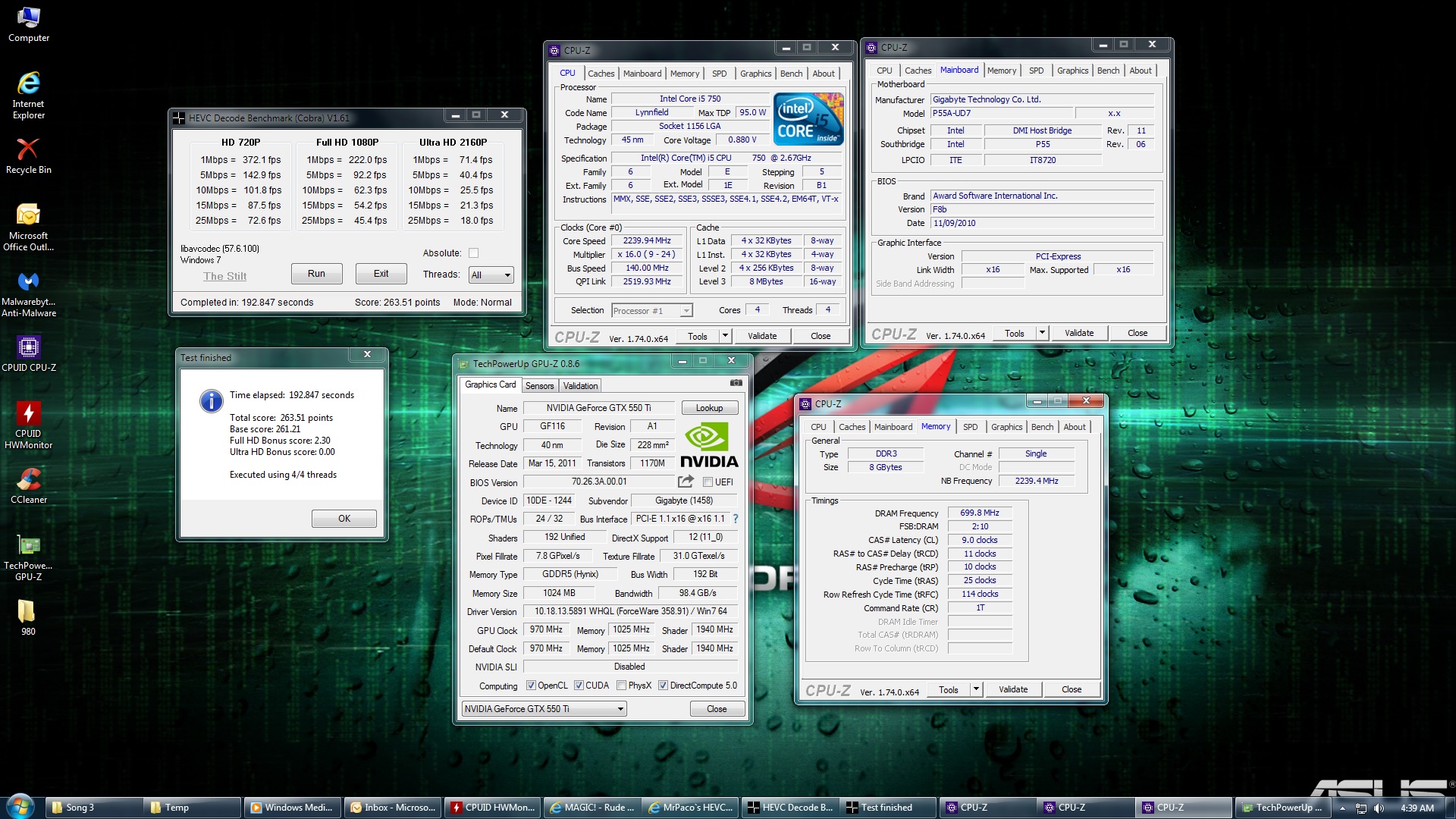Open Graphics tab in CPU-Z Memory window

tap(1006, 427)
